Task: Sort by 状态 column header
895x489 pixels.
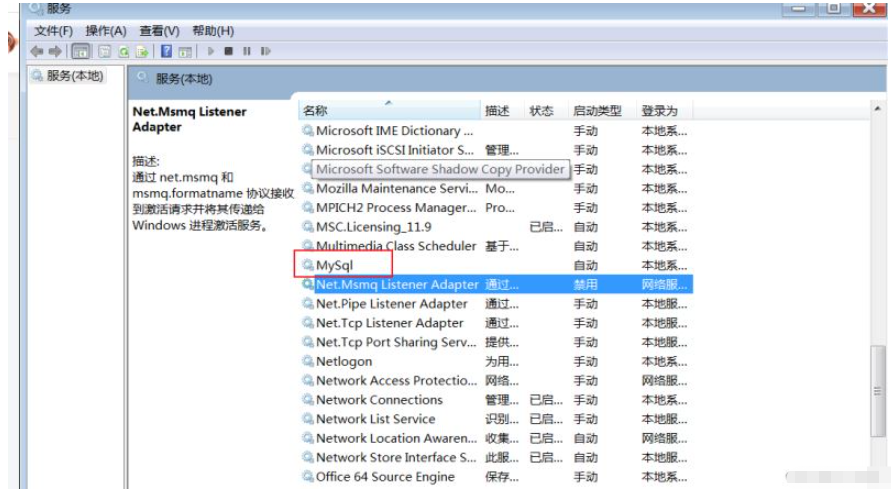Action: [541, 111]
